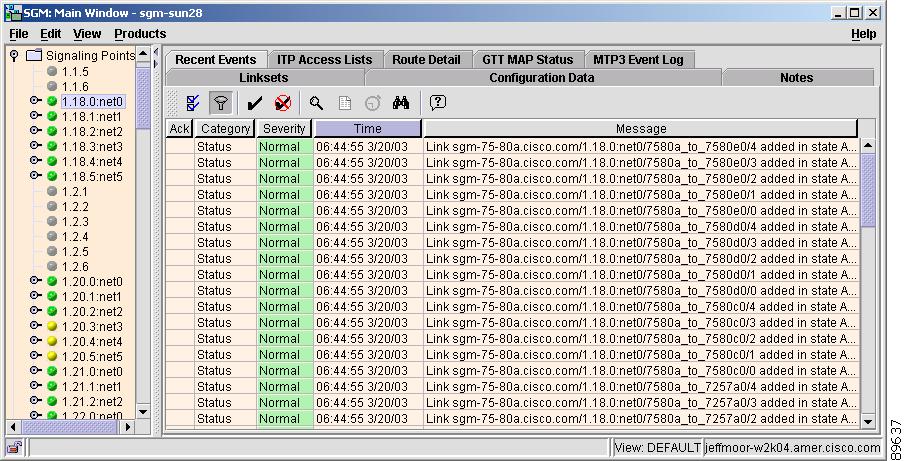
Task: Switch to the Linksets tab
Action: (264, 78)
